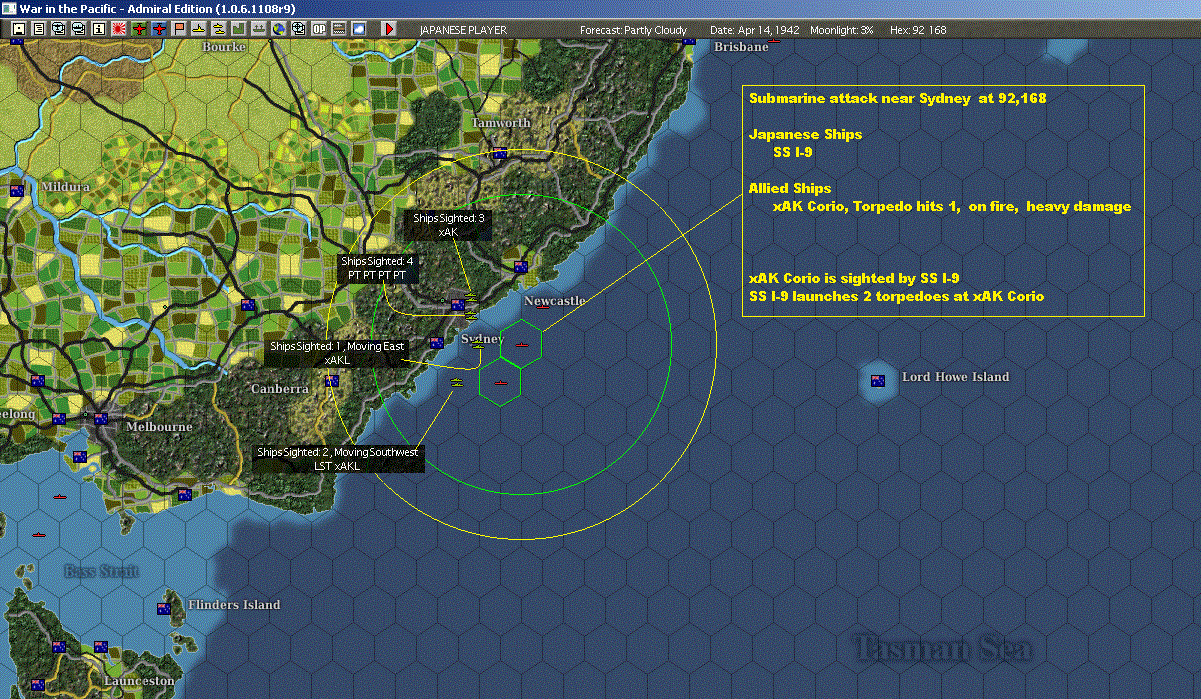Image resolution: width=1201 pixels, height=699 pixels.
Task: Select red plane on green background icon
Action: 139,29
